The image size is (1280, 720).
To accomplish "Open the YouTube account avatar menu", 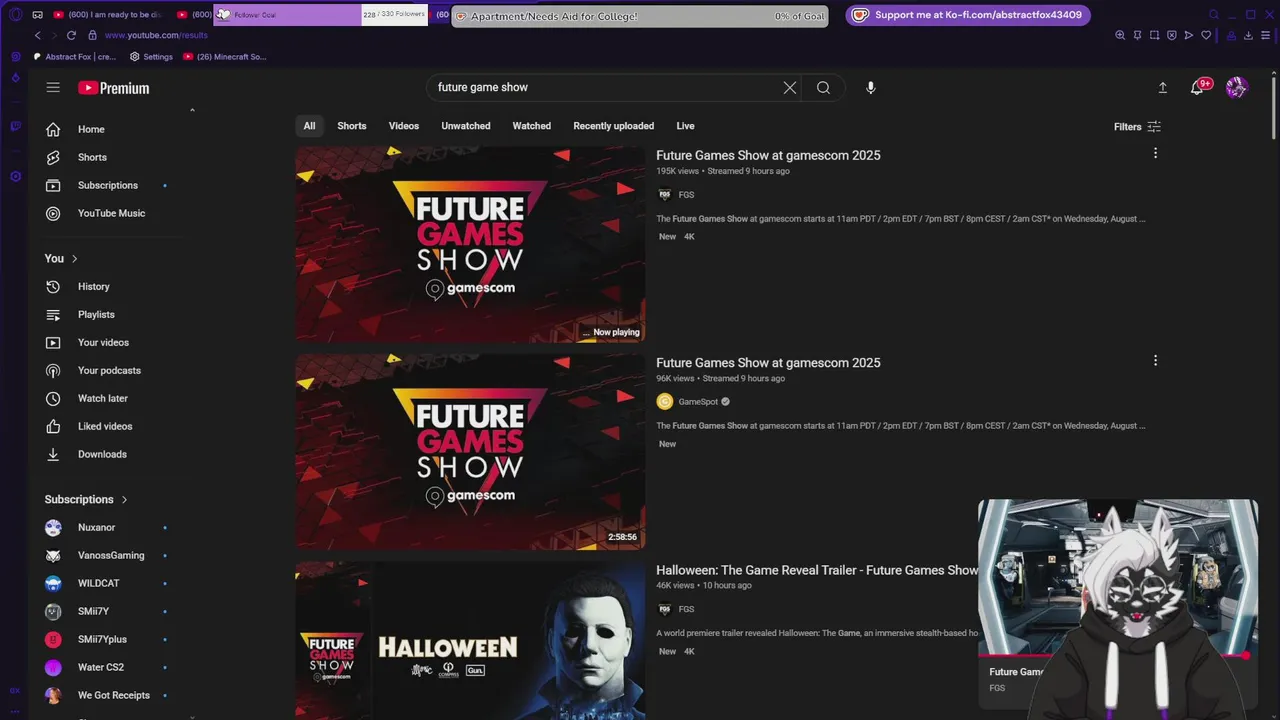I will click(1237, 88).
